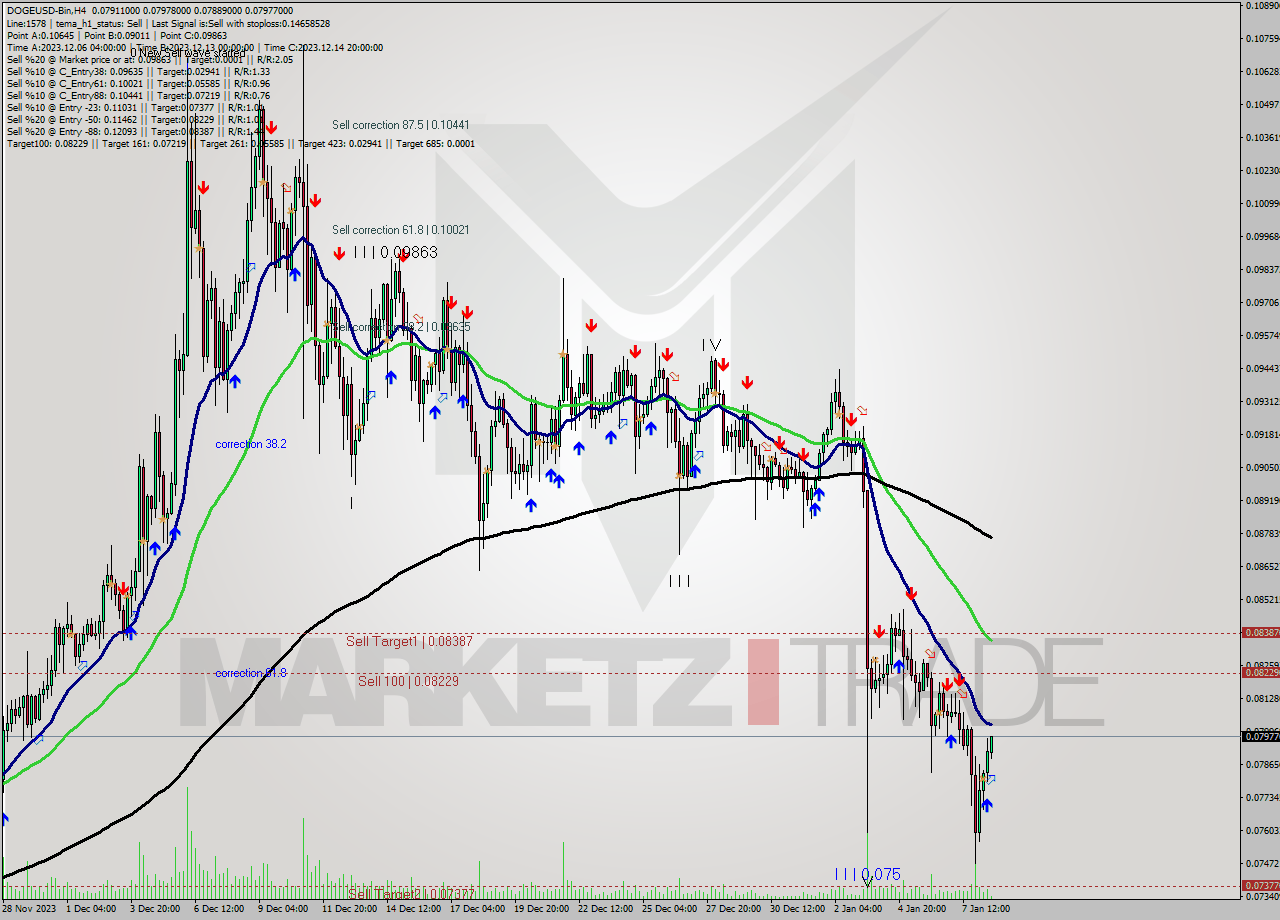Click the 'Sell %20 @ Entry -88: 0.12093' line
Viewport: 1280px width, 920px height.
135,131
